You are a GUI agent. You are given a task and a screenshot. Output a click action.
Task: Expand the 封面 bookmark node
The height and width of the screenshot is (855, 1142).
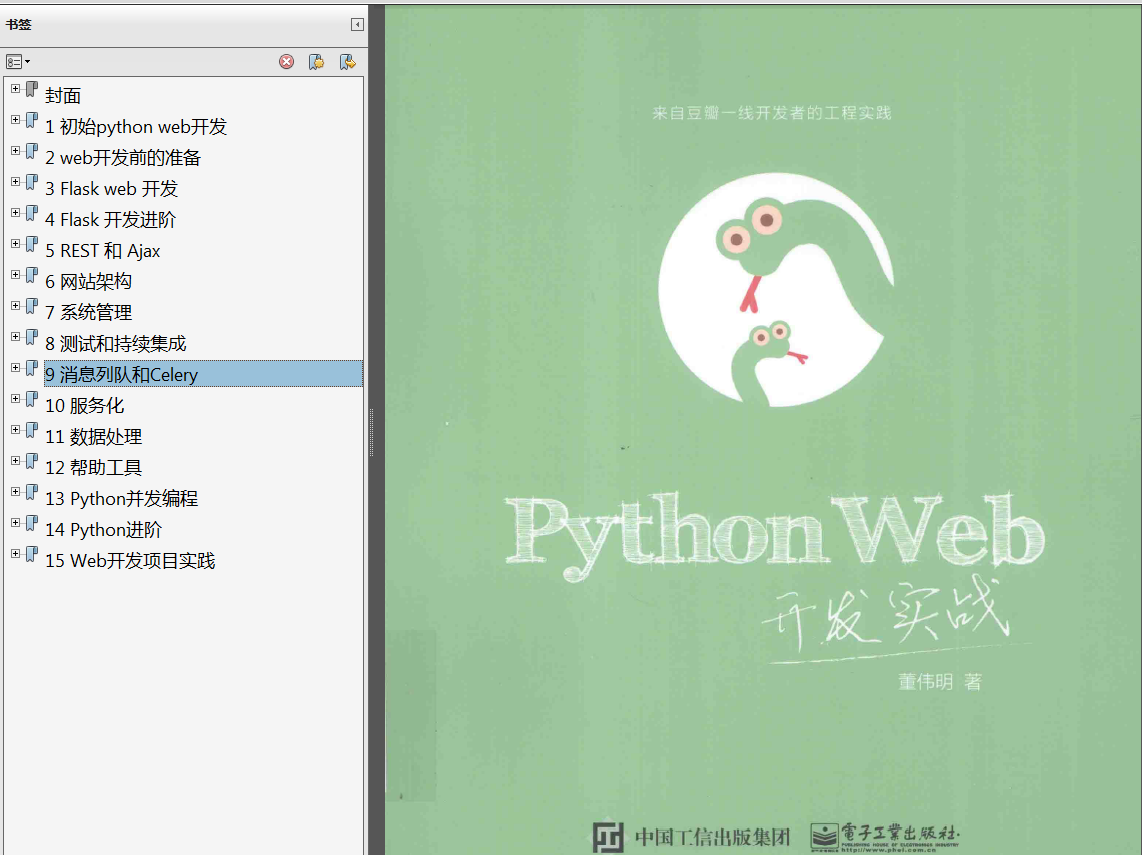pos(15,89)
